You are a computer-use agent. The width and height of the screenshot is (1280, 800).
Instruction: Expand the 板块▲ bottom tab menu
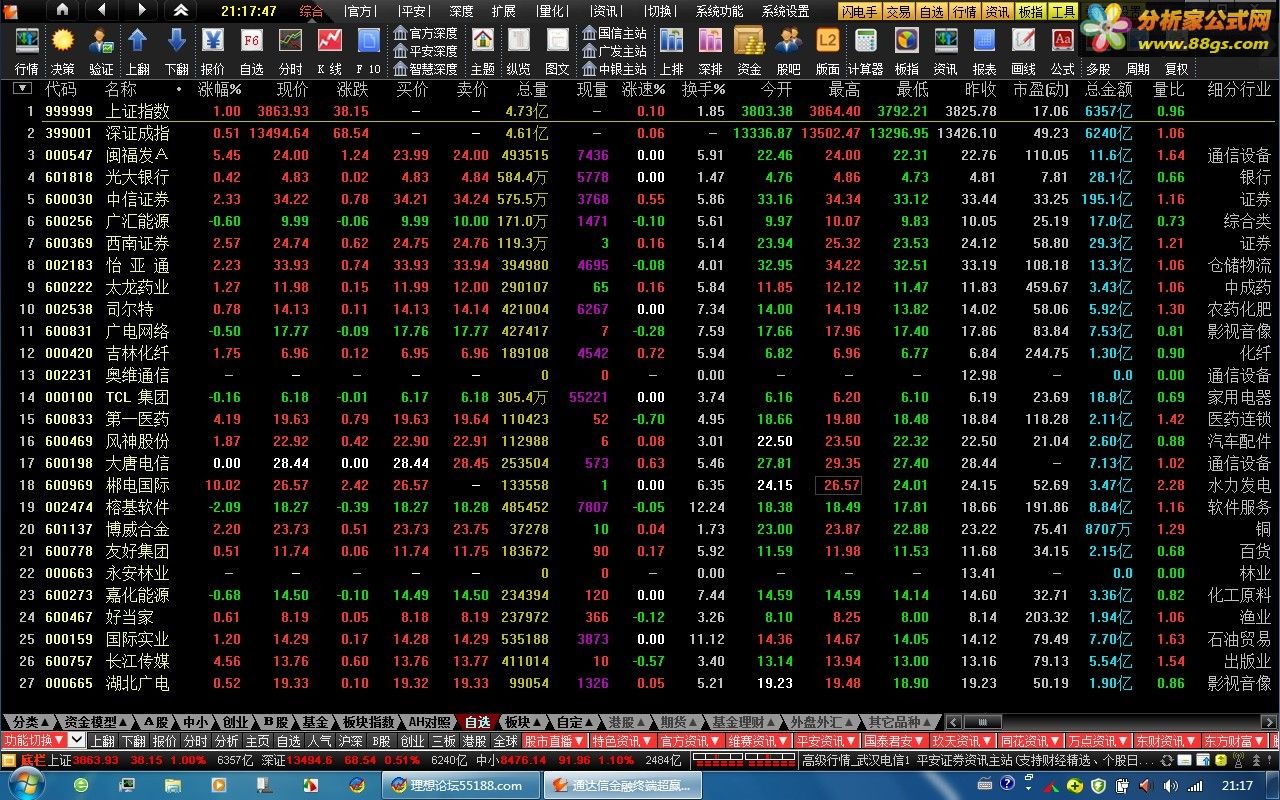point(522,722)
